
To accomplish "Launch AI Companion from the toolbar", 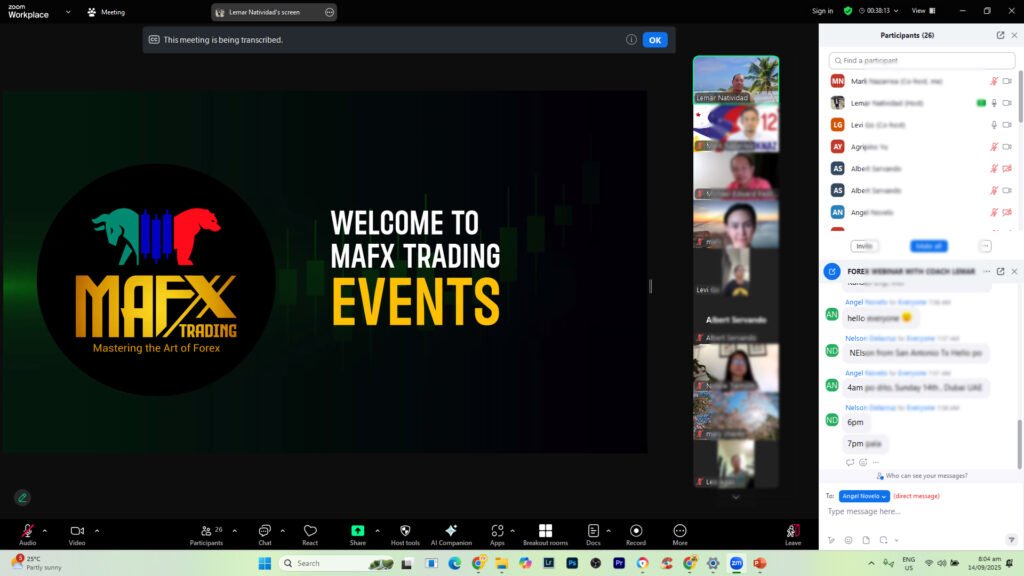I will pos(451,531).
